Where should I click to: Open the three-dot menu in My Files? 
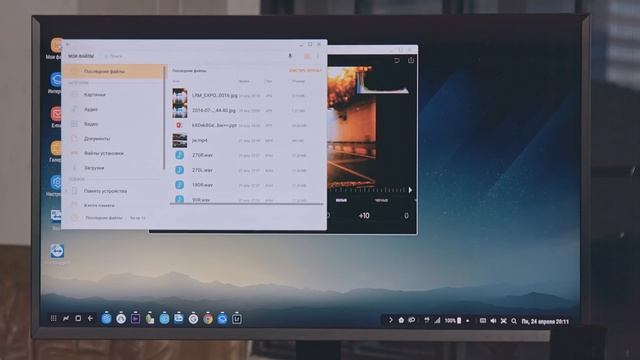tap(318, 56)
